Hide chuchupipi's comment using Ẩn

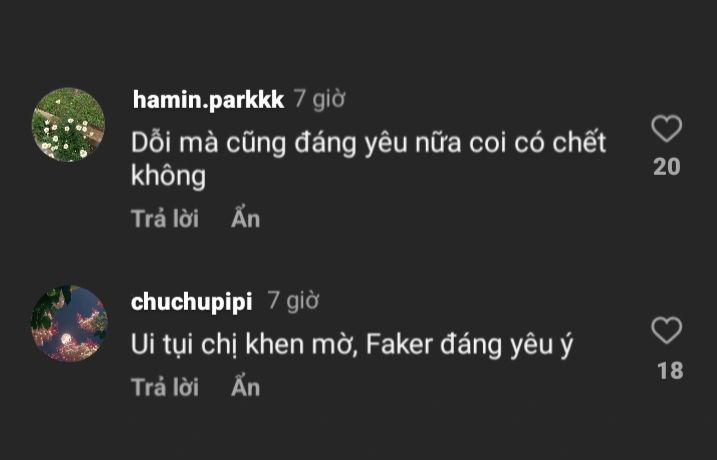click(246, 386)
